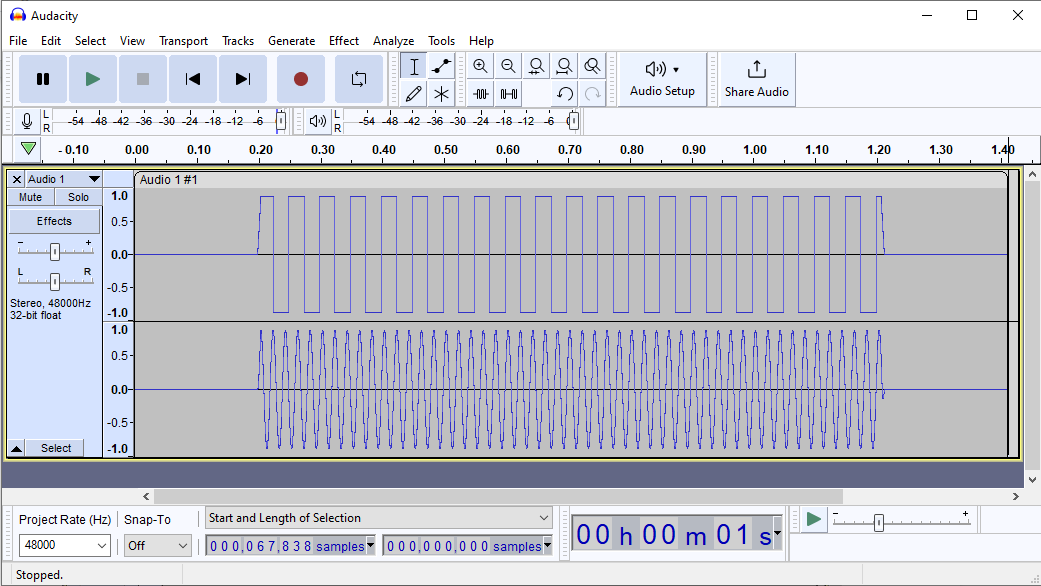The height and width of the screenshot is (586, 1041).
Task: Select the Multi-tool asterisk icon
Action: 441,94
